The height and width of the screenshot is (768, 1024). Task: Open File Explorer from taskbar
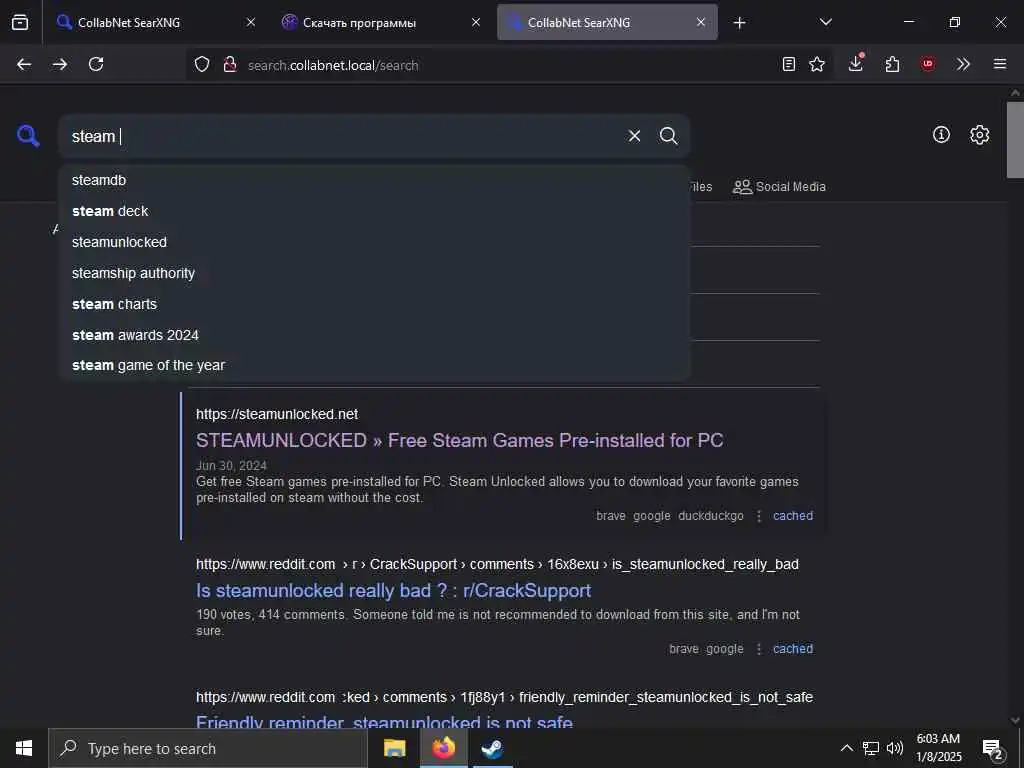[394, 748]
